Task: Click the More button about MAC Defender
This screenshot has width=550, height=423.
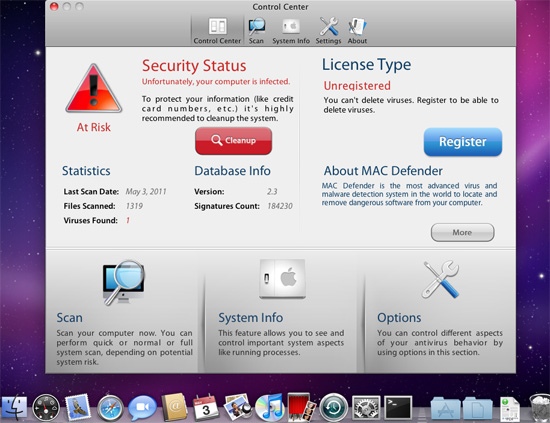Action: coord(462,233)
